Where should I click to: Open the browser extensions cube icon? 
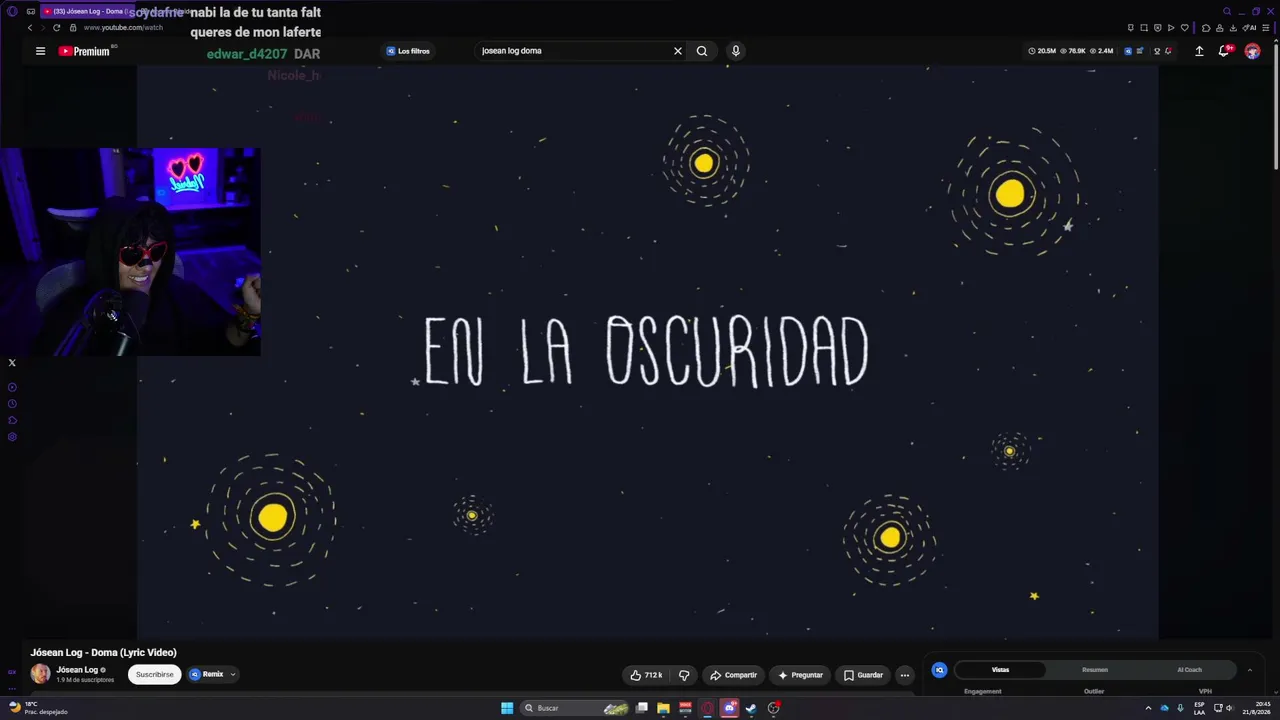1206,27
